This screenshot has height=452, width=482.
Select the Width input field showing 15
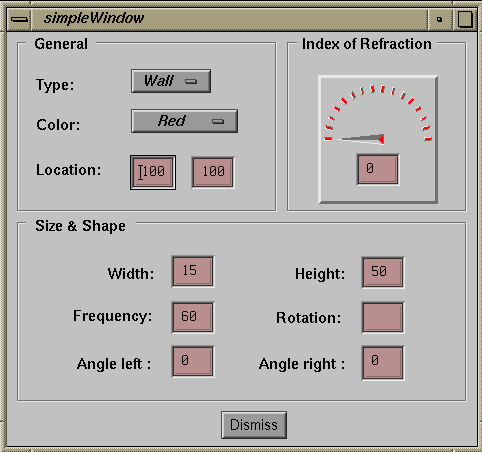pos(193,271)
